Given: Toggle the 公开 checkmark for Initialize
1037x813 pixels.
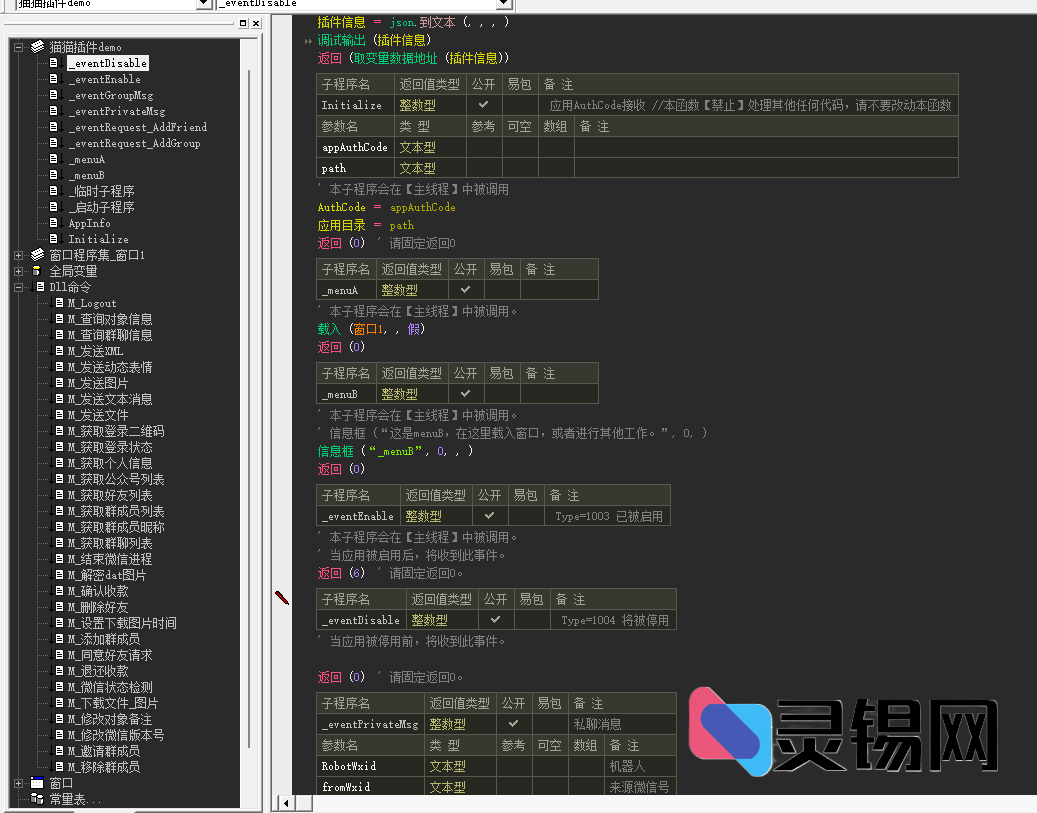Looking at the screenshot, I should [483, 105].
